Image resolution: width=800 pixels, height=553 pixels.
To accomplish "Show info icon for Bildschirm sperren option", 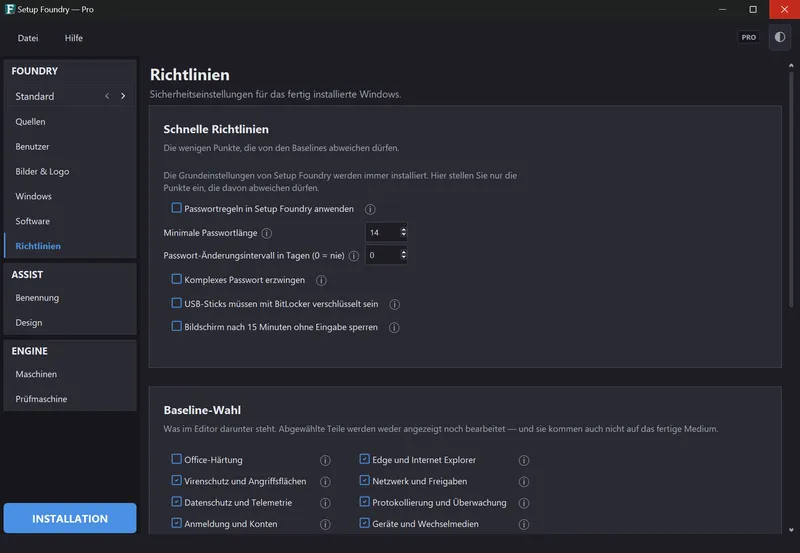I will [x=394, y=328].
